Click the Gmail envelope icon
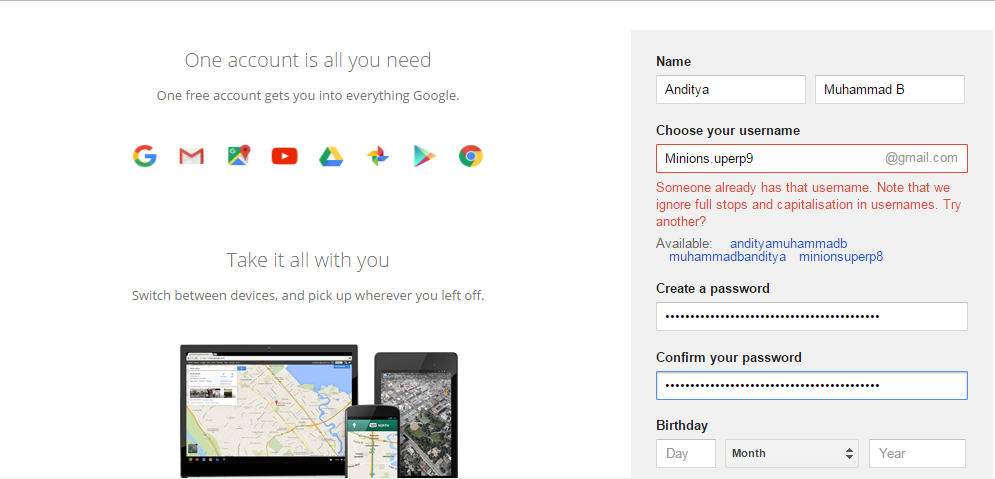This screenshot has width=995, height=479. click(x=192, y=155)
